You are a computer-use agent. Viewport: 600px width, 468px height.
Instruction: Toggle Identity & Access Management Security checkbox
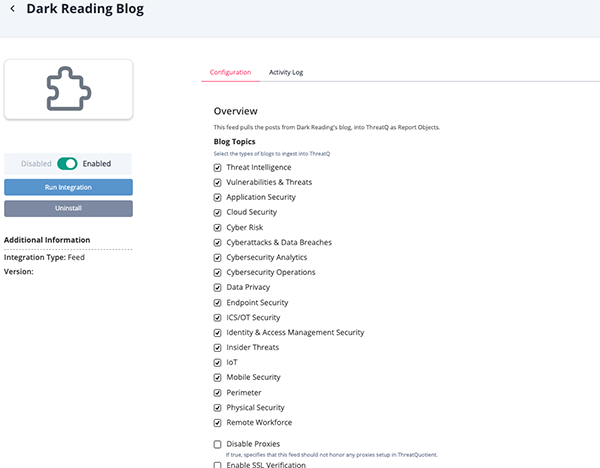[x=217, y=333]
